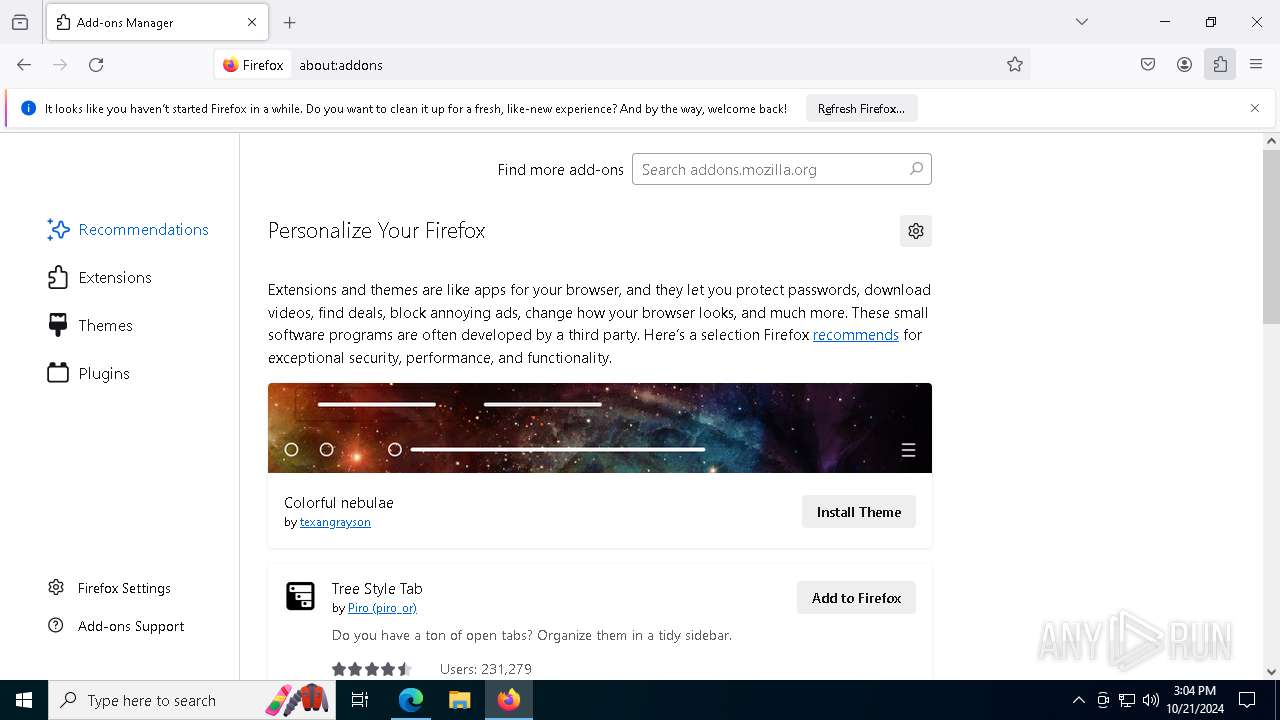The image size is (1280, 720).
Task: Click Colorful nebulae theme preview image
Action: point(600,428)
